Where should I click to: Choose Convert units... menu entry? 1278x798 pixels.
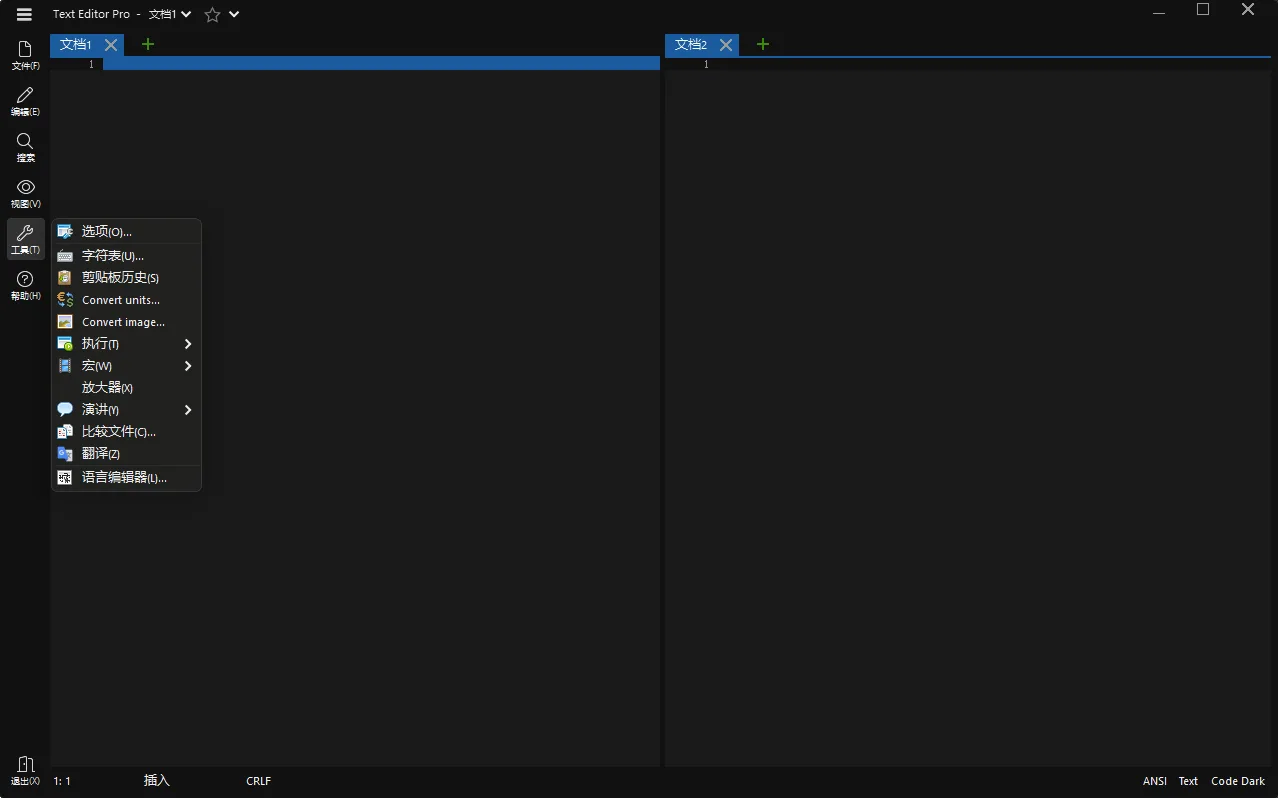coord(127,300)
